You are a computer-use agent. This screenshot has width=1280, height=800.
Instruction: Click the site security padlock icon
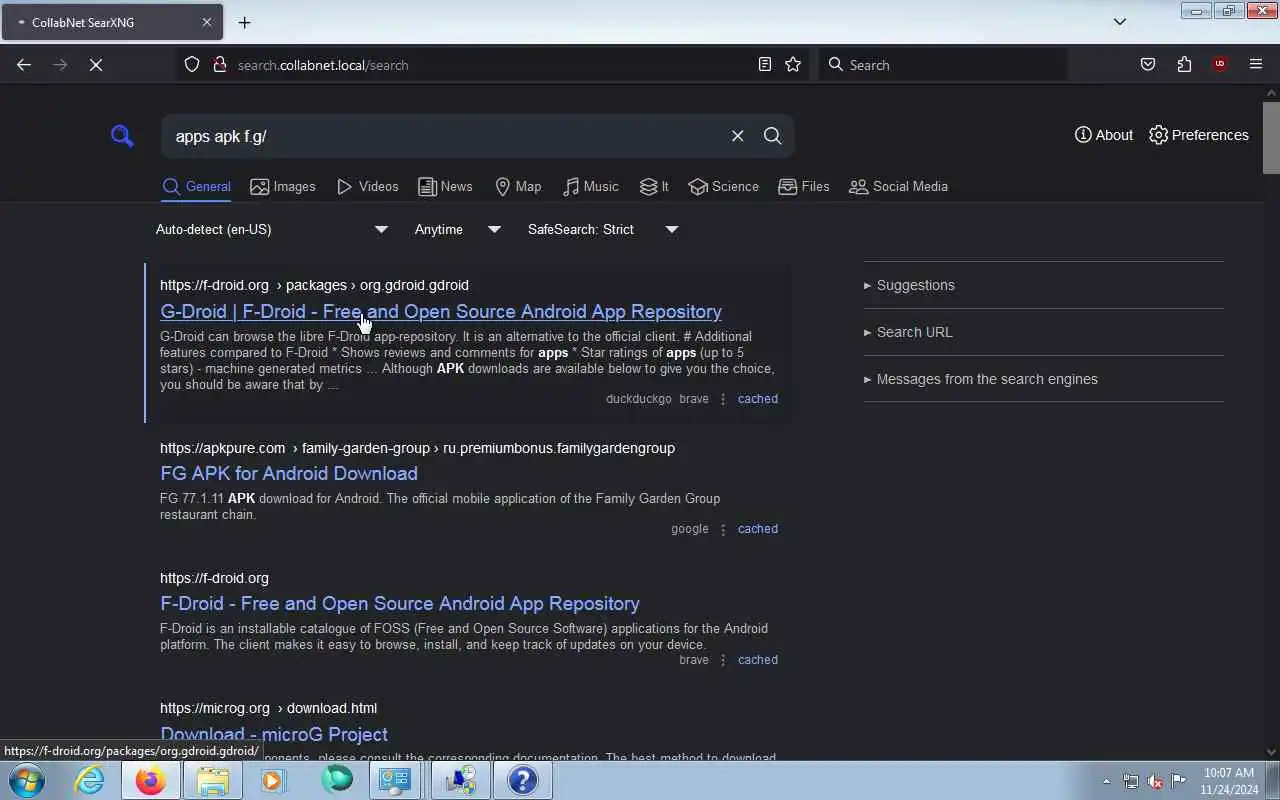point(220,65)
